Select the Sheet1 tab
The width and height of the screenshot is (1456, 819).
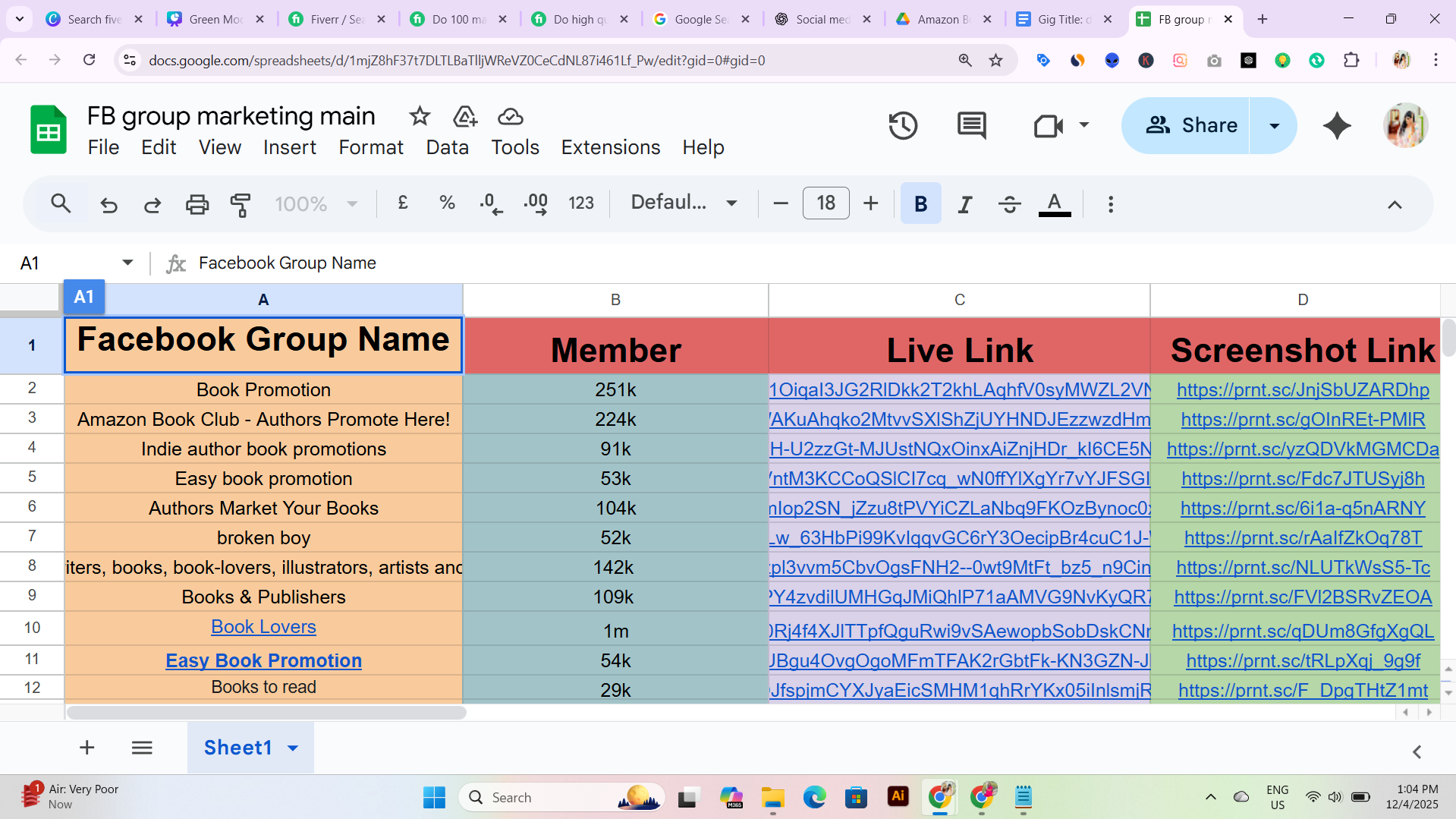237,748
